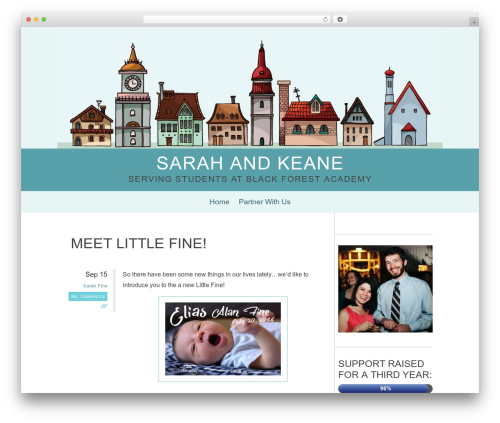500x423 pixels.
Task: Open the Home menu item
Action: (x=219, y=202)
